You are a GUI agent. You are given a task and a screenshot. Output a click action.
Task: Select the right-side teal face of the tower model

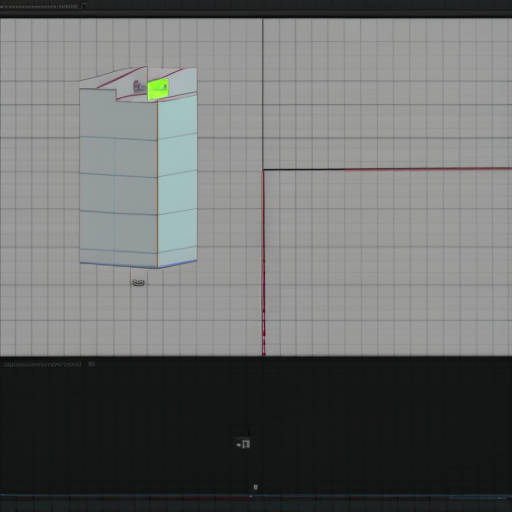point(177,181)
